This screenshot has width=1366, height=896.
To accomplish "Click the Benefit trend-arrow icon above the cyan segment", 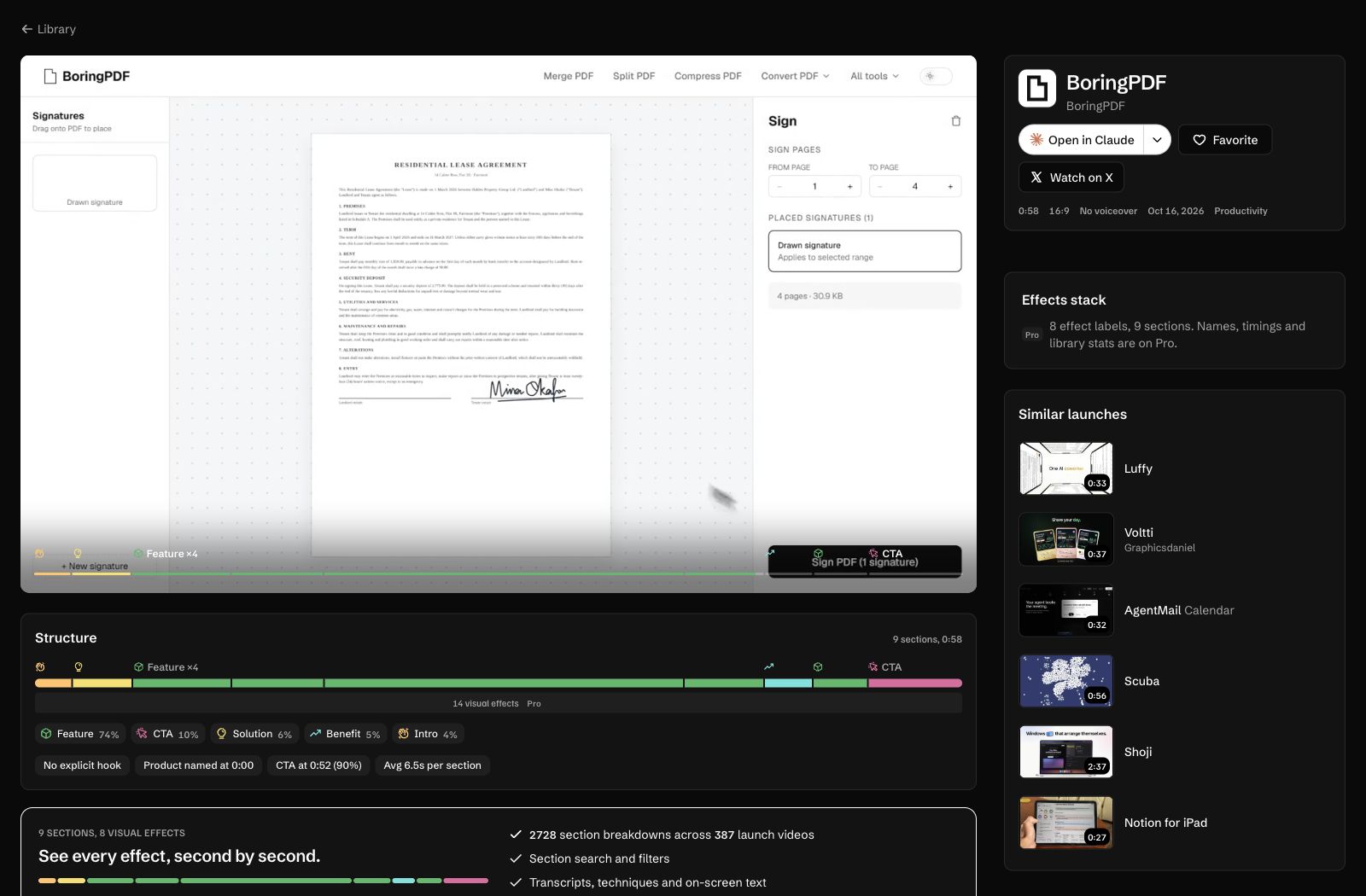I will pyautogui.click(x=769, y=667).
